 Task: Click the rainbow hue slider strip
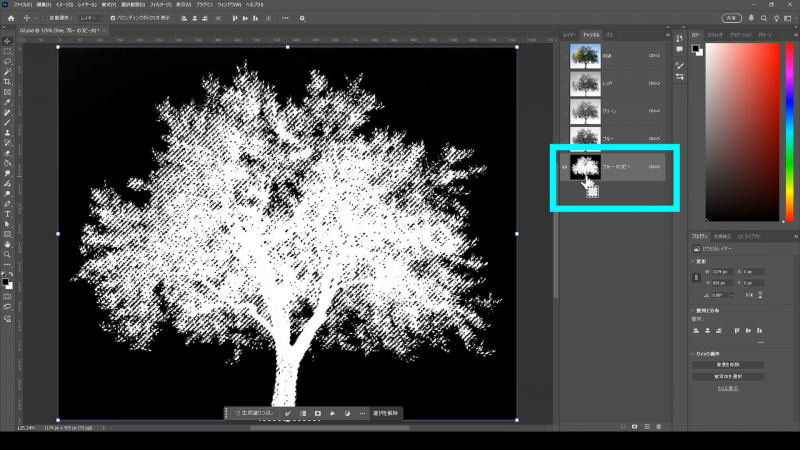(x=788, y=130)
